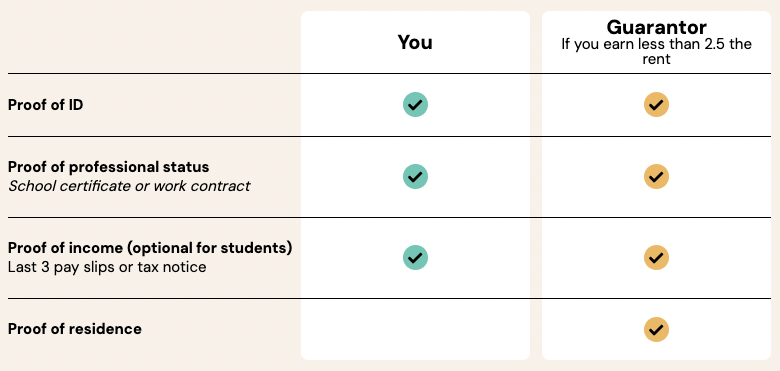
Task: Click your green checkmark for professional status
Action: [415, 177]
